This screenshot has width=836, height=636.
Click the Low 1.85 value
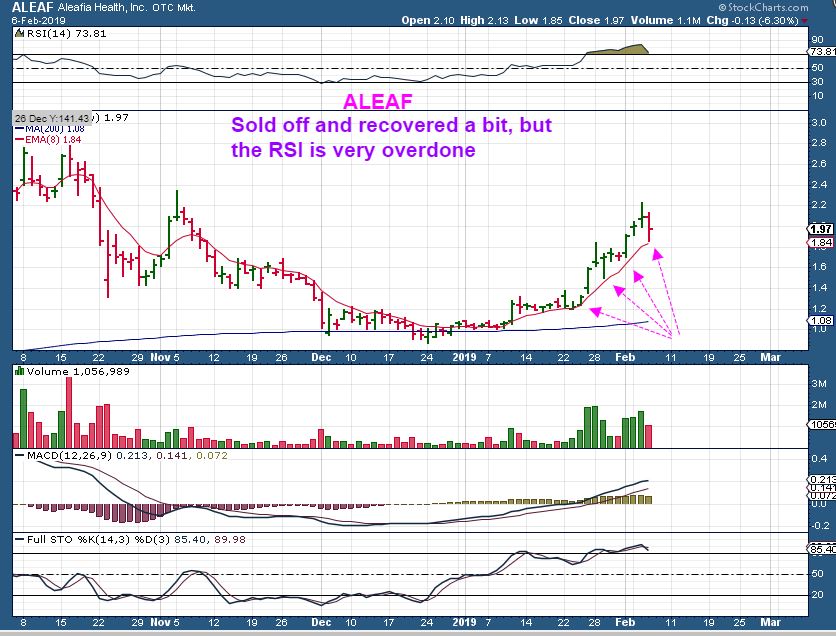point(538,20)
